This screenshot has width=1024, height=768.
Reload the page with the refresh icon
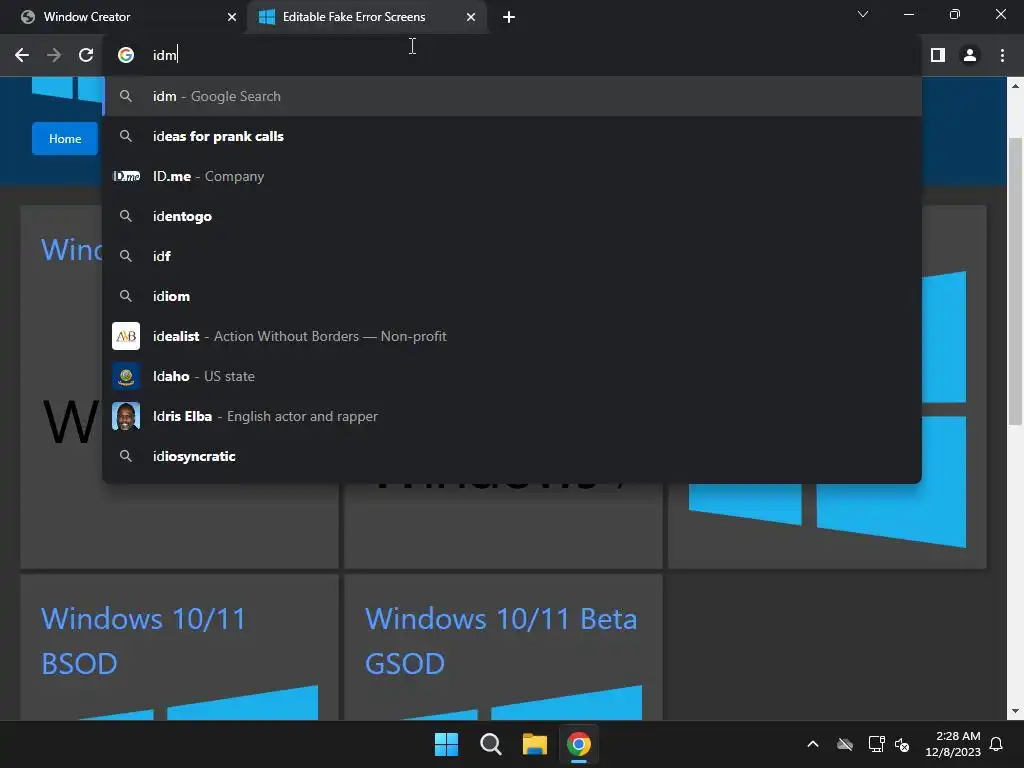pyautogui.click(x=86, y=55)
